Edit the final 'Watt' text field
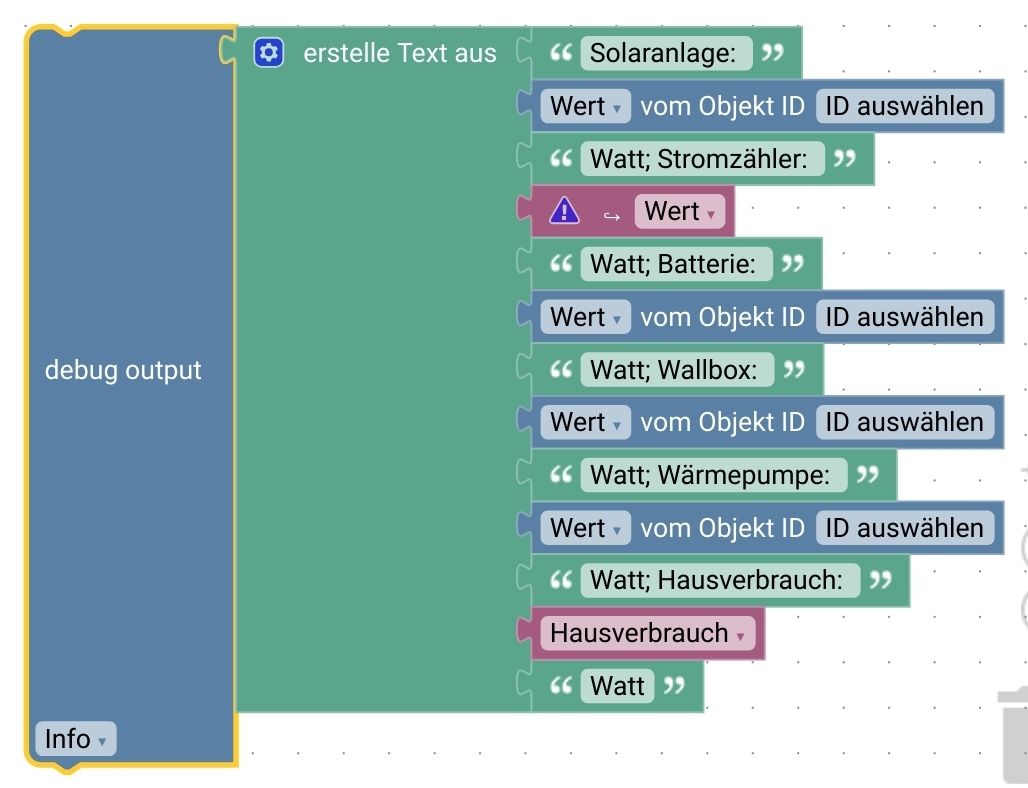The height and width of the screenshot is (788, 1028). click(x=617, y=686)
